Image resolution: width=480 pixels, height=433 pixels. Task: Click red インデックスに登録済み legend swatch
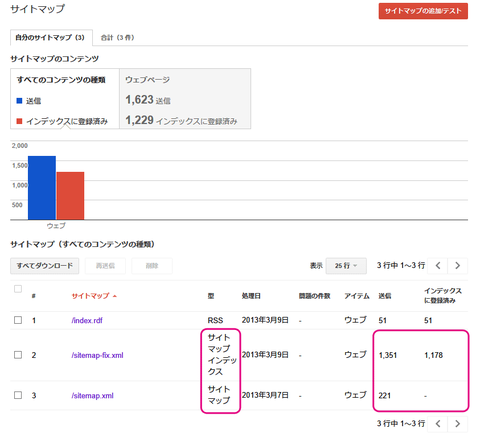click(x=19, y=121)
